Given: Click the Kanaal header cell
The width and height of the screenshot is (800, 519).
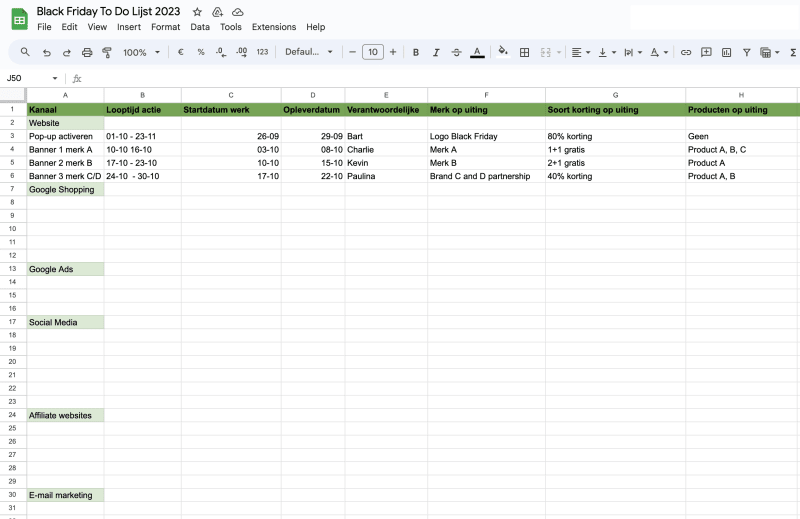Looking at the screenshot, I should click(65, 109).
